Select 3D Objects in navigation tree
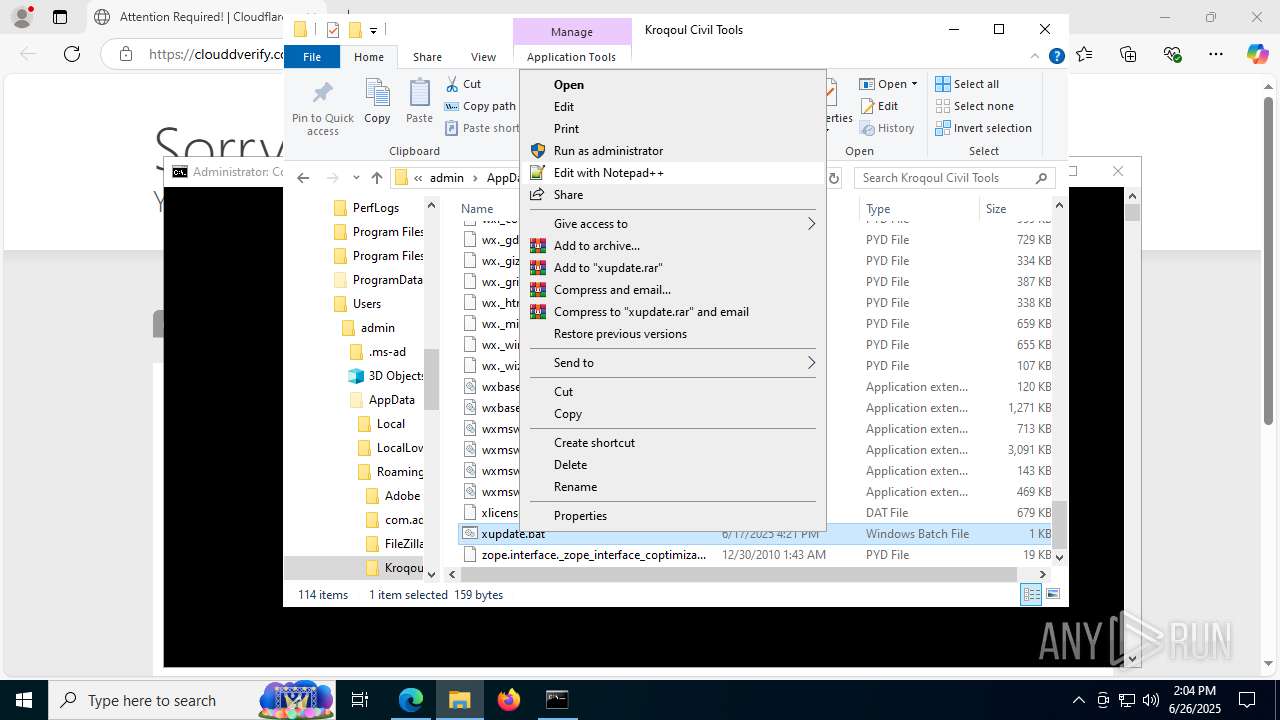 click(386, 376)
